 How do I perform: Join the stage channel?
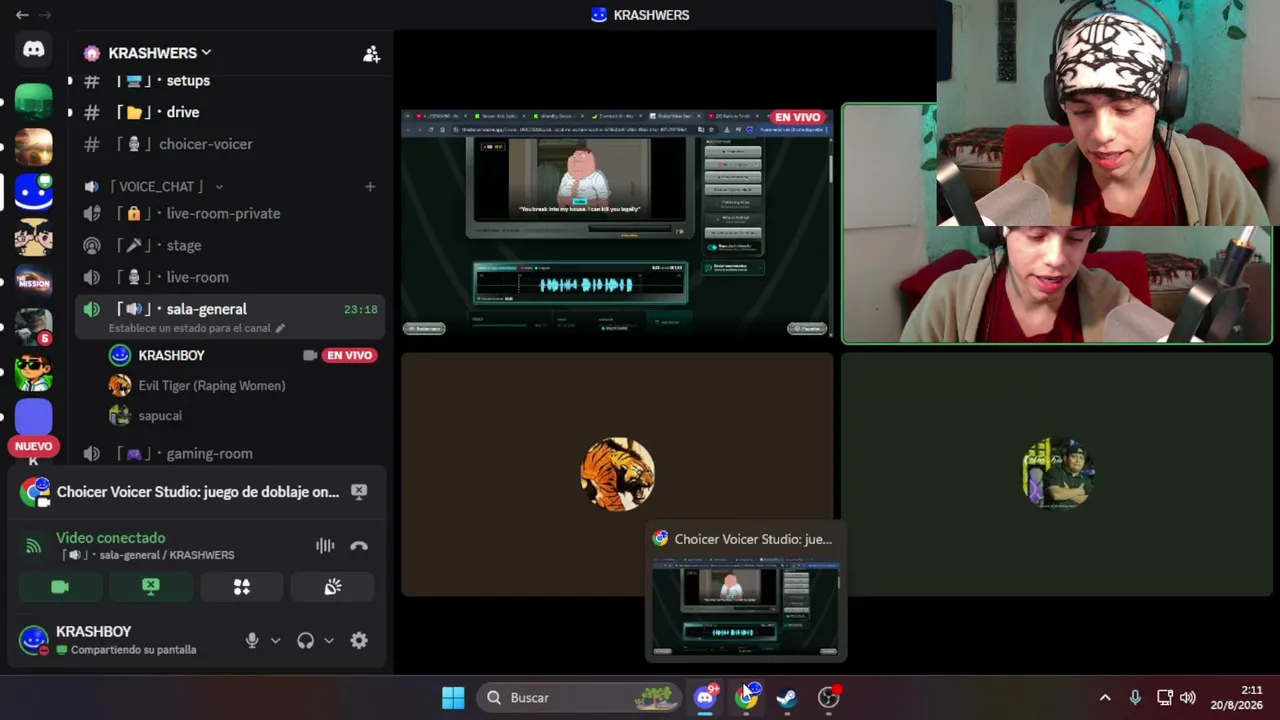(x=229, y=245)
